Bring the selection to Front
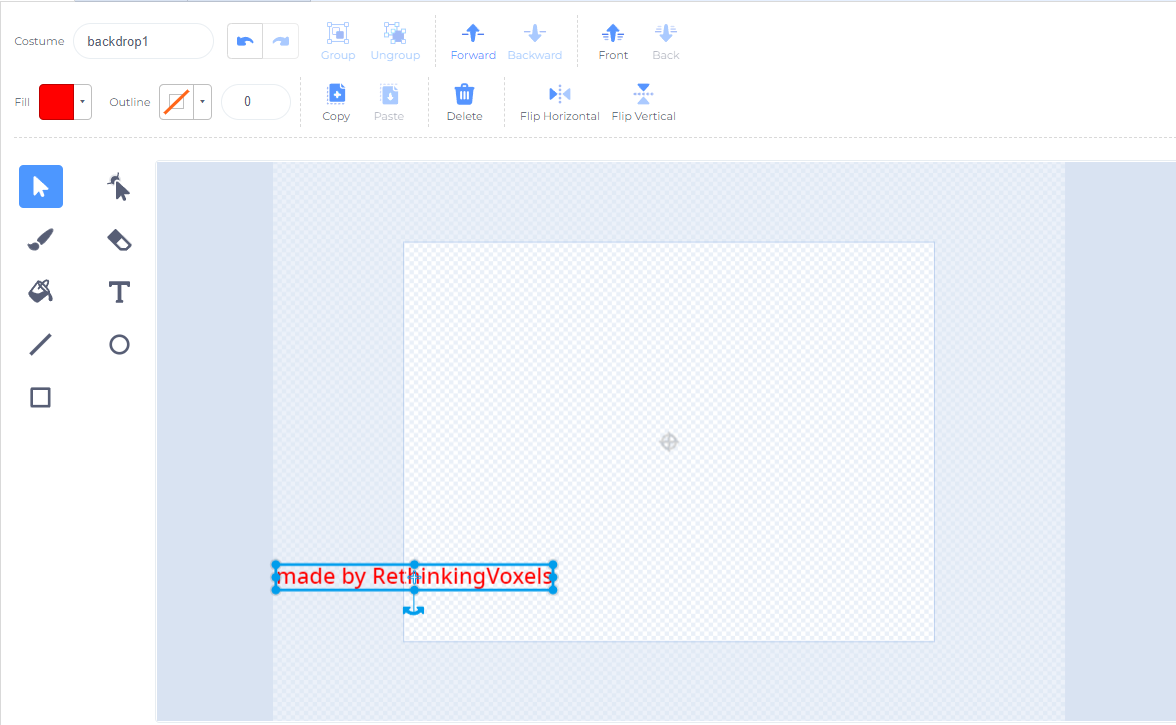1176x725 pixels. (x=613, y=40)
